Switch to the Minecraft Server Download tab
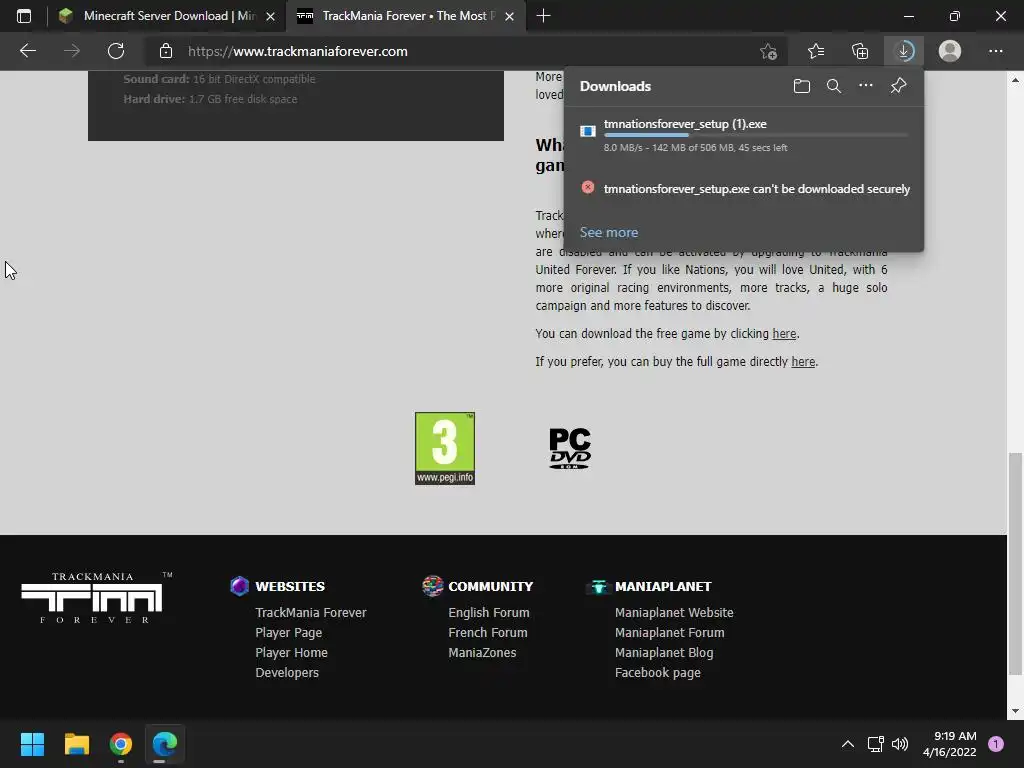1024x768 pixels. [167, 16]
